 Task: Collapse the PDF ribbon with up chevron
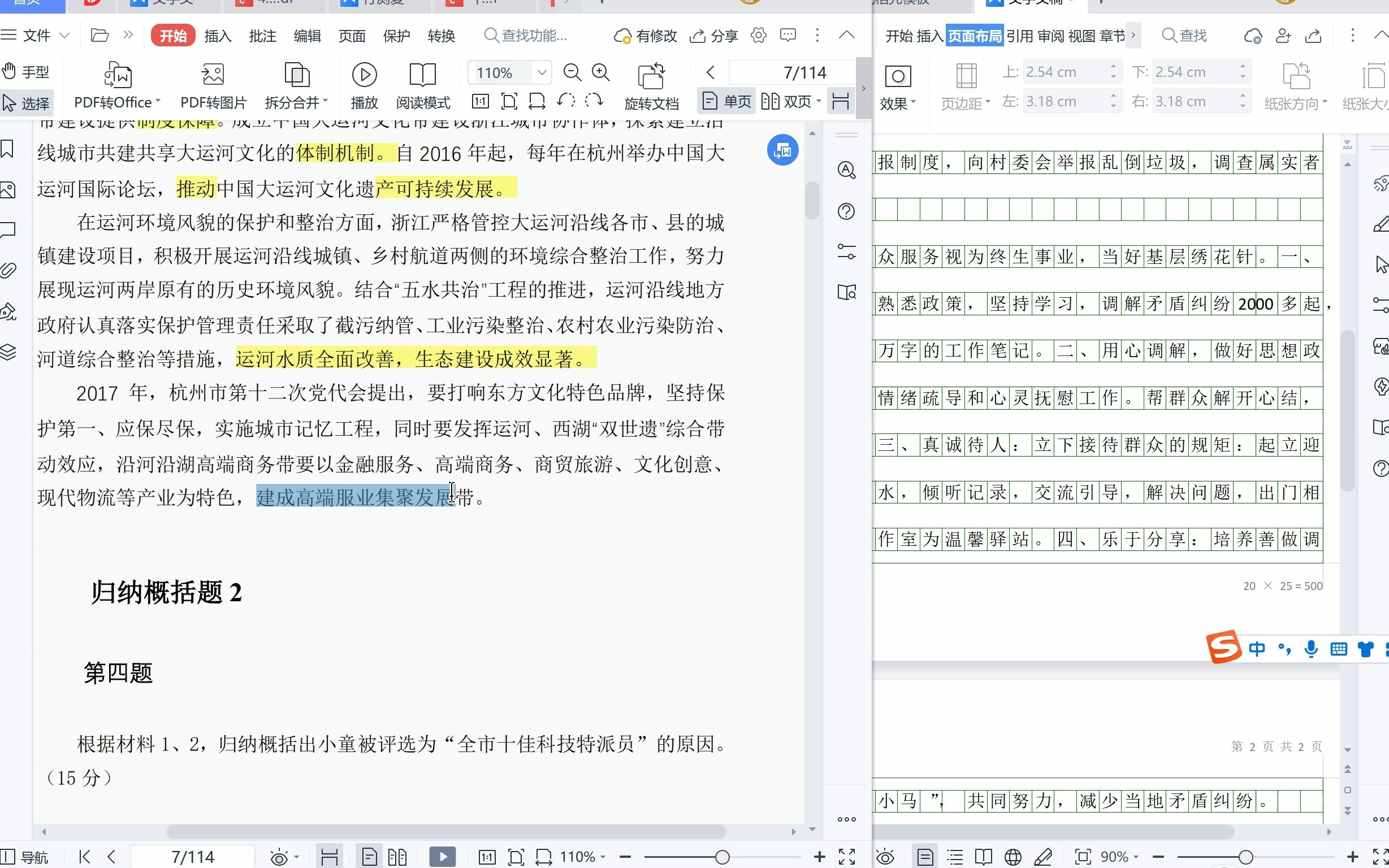[x=846, y=35]
